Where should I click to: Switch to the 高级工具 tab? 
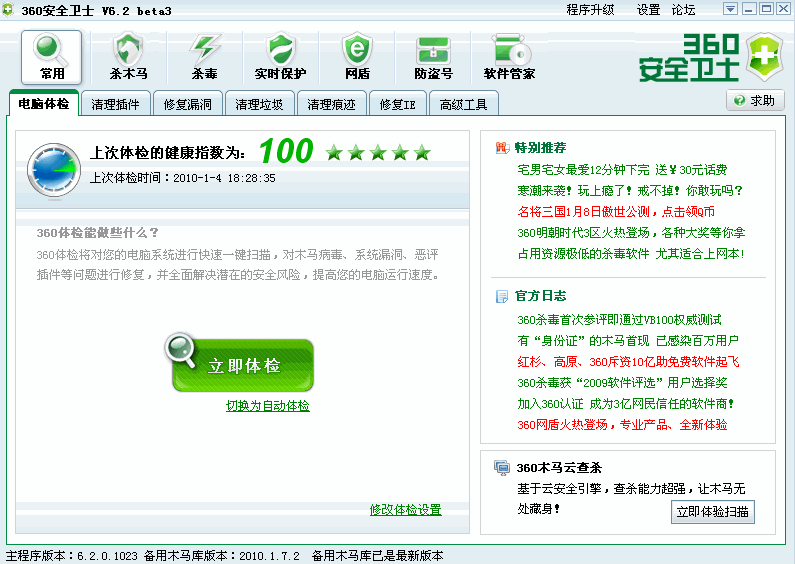pos(463,104)
